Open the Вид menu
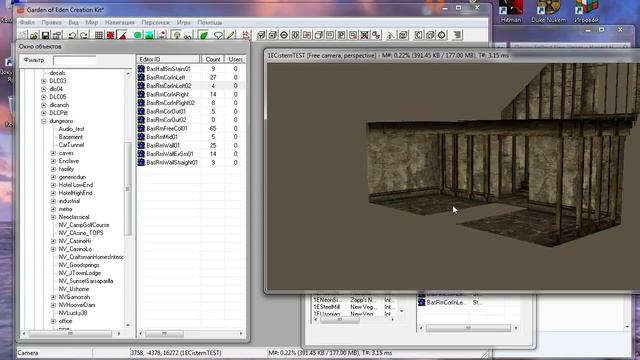The height and width of the screenshot is (360, 640). [x=73, y=22]
